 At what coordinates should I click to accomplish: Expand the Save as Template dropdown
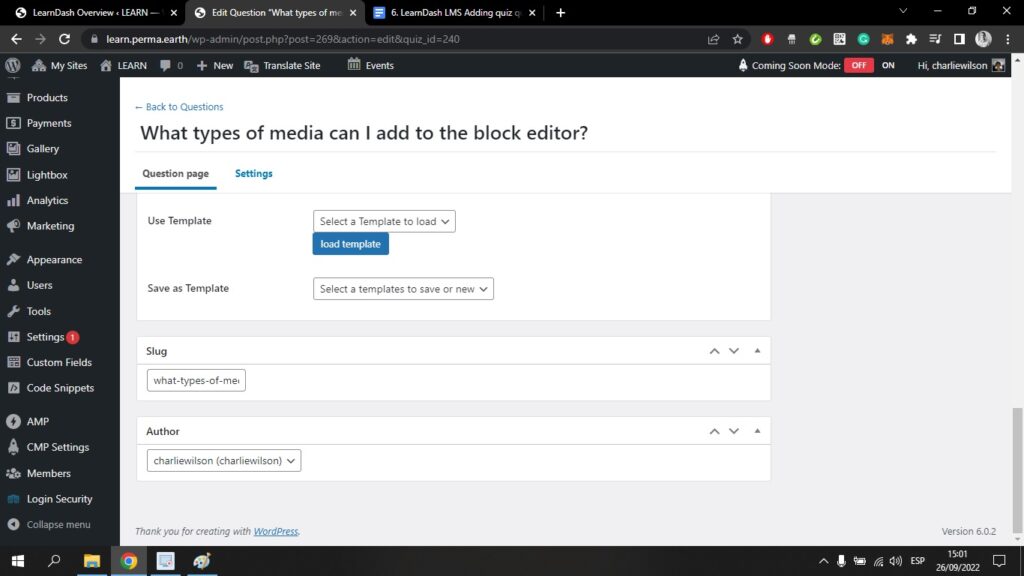[403, 289]
